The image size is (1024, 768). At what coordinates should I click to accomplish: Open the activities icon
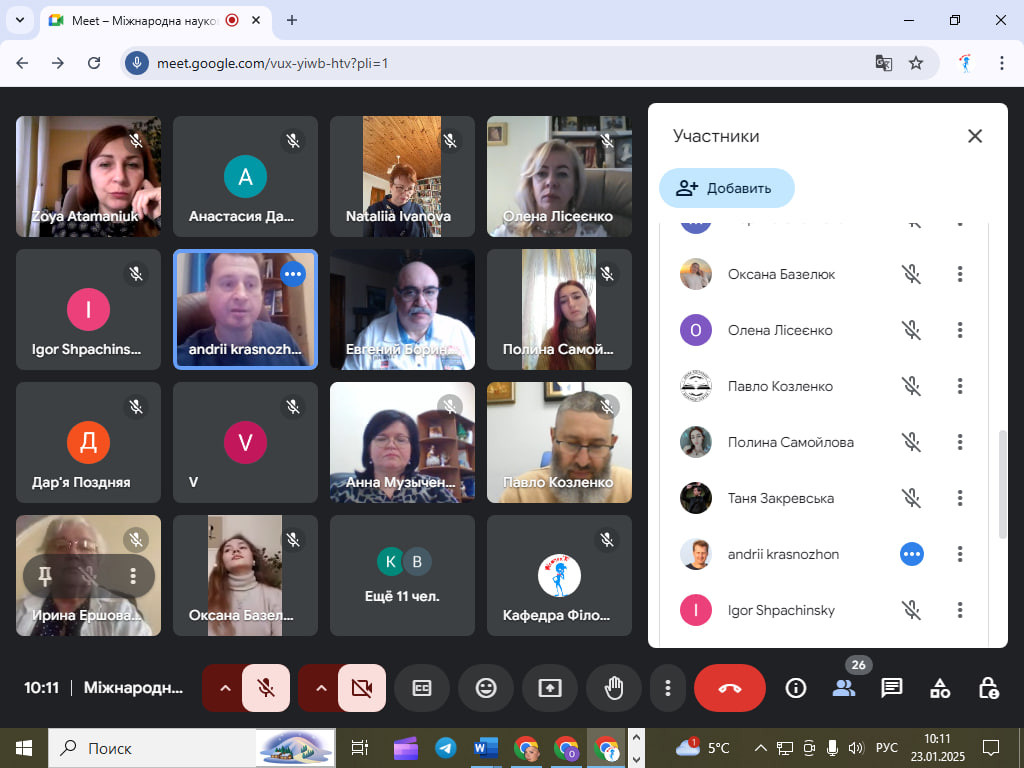click(x=940, y=688)
